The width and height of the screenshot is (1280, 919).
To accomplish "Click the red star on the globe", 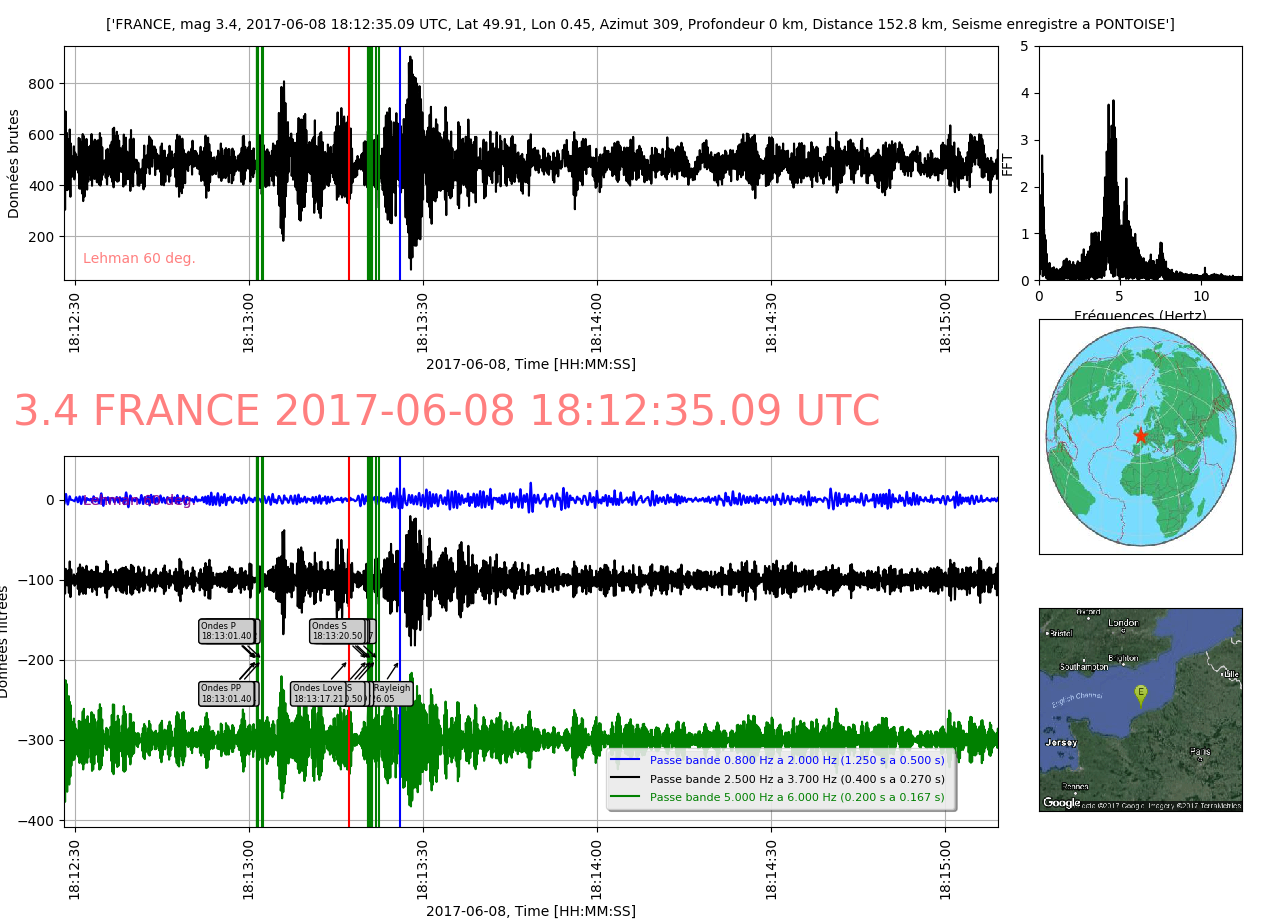I will click(1140, 435).
